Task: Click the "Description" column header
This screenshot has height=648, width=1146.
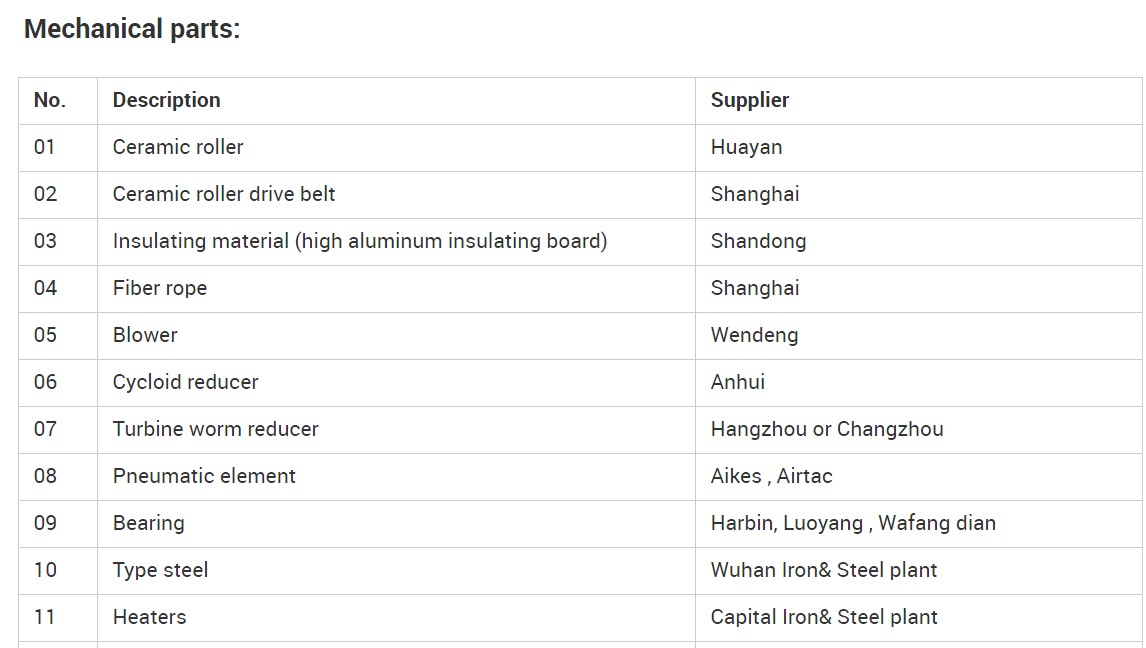Action: 166,100
